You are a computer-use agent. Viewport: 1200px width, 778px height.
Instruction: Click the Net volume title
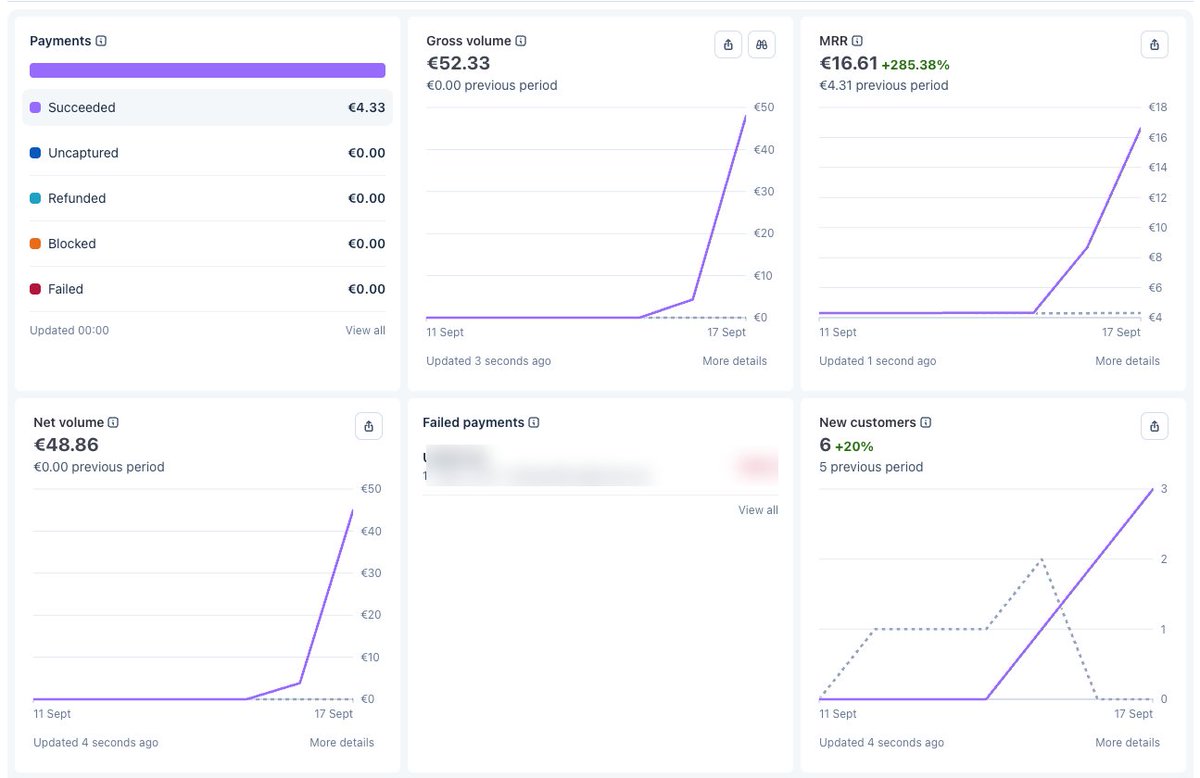69,423
